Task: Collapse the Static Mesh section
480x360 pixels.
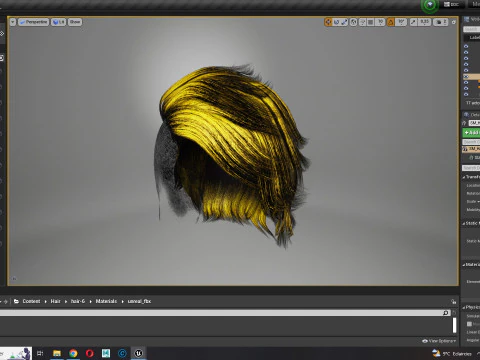Action: pos(464,223)
